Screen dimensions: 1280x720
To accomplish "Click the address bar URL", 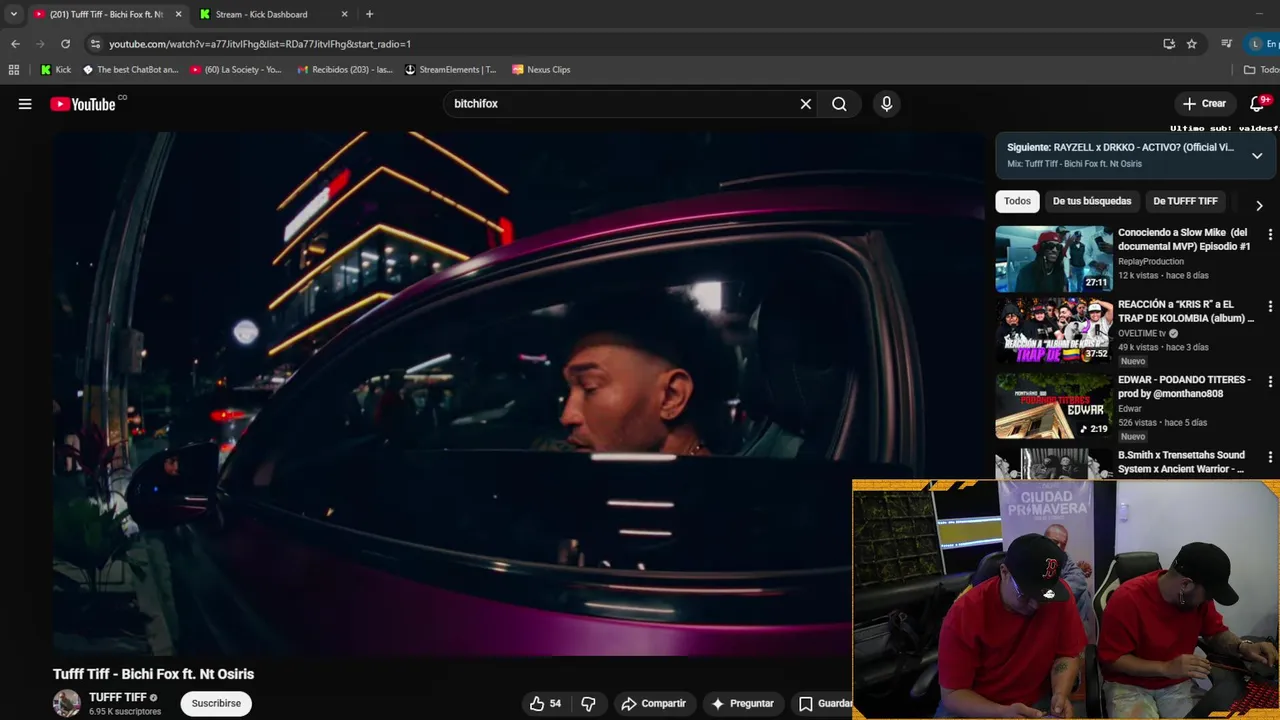I will pyautogui.click(x=260, y=44).
